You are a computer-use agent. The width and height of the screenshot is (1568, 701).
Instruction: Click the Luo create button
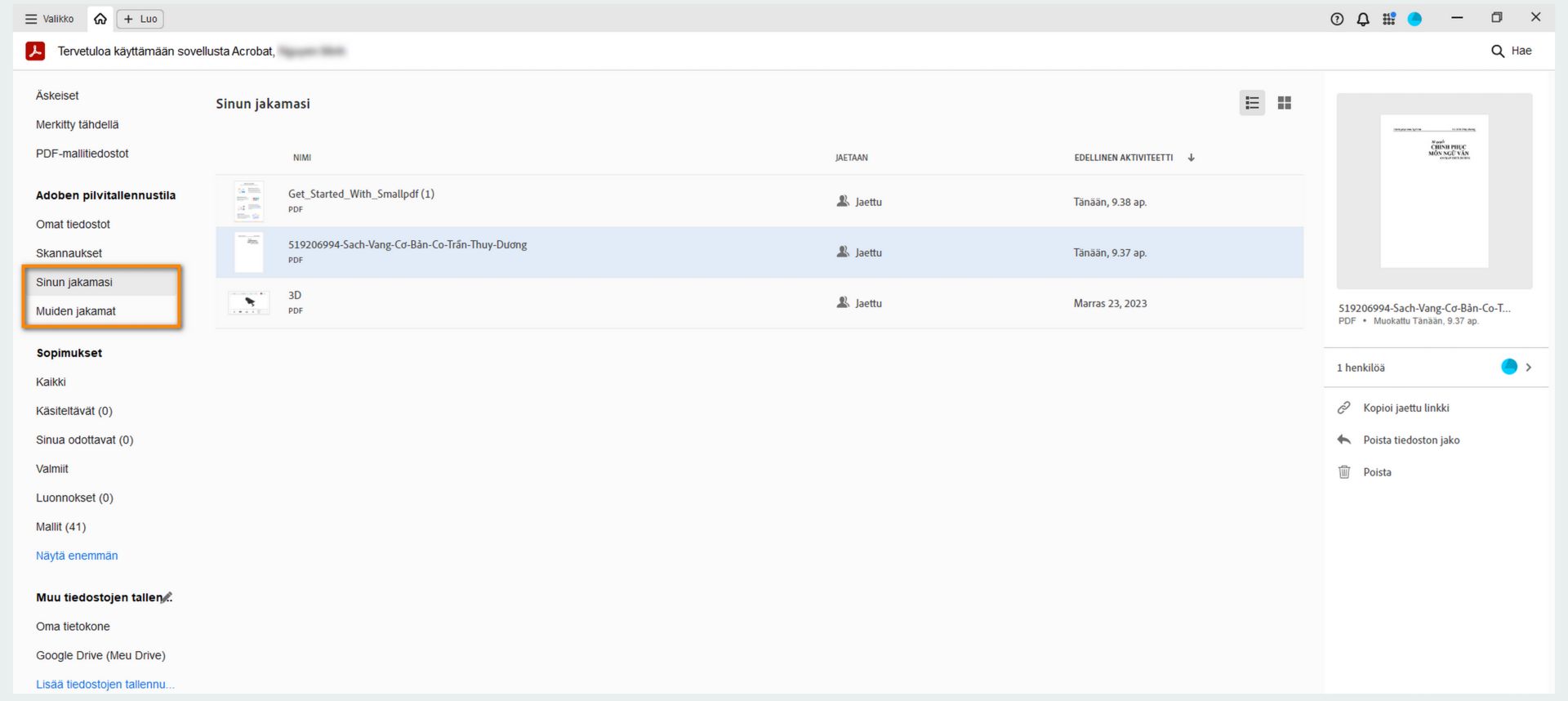pyautogui.click(x=140, y=19)
